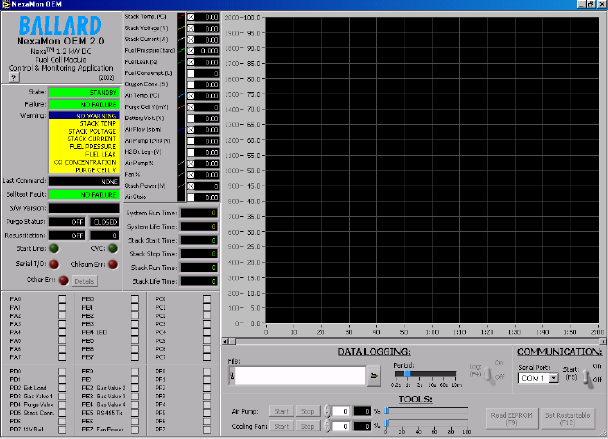Screen dimensions: 608x439
Task: Click the Stack Life Time value
Action: tap(199, 282)
